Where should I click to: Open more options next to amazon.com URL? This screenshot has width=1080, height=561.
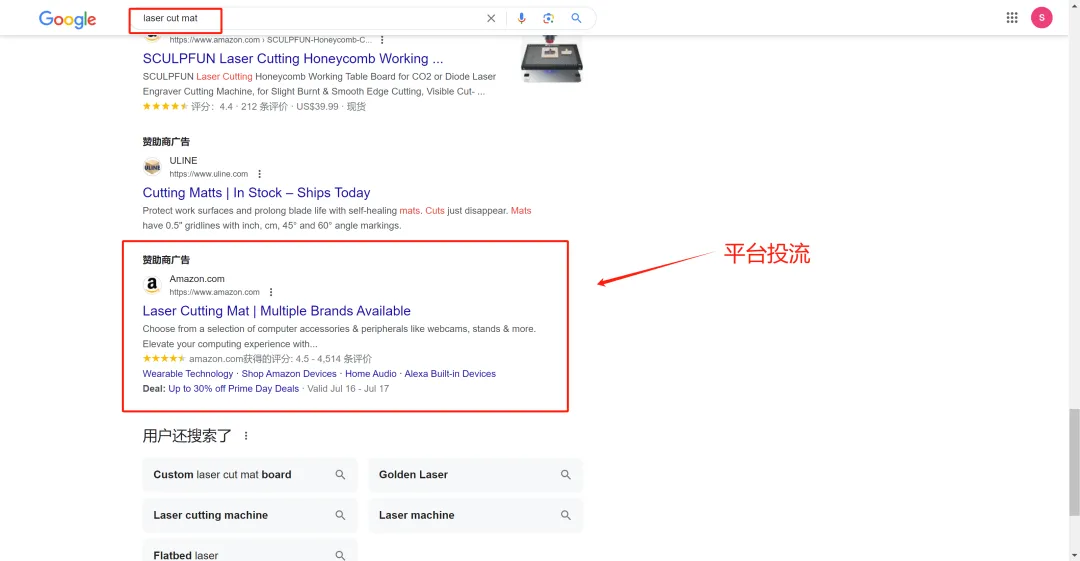pos(271,292)
